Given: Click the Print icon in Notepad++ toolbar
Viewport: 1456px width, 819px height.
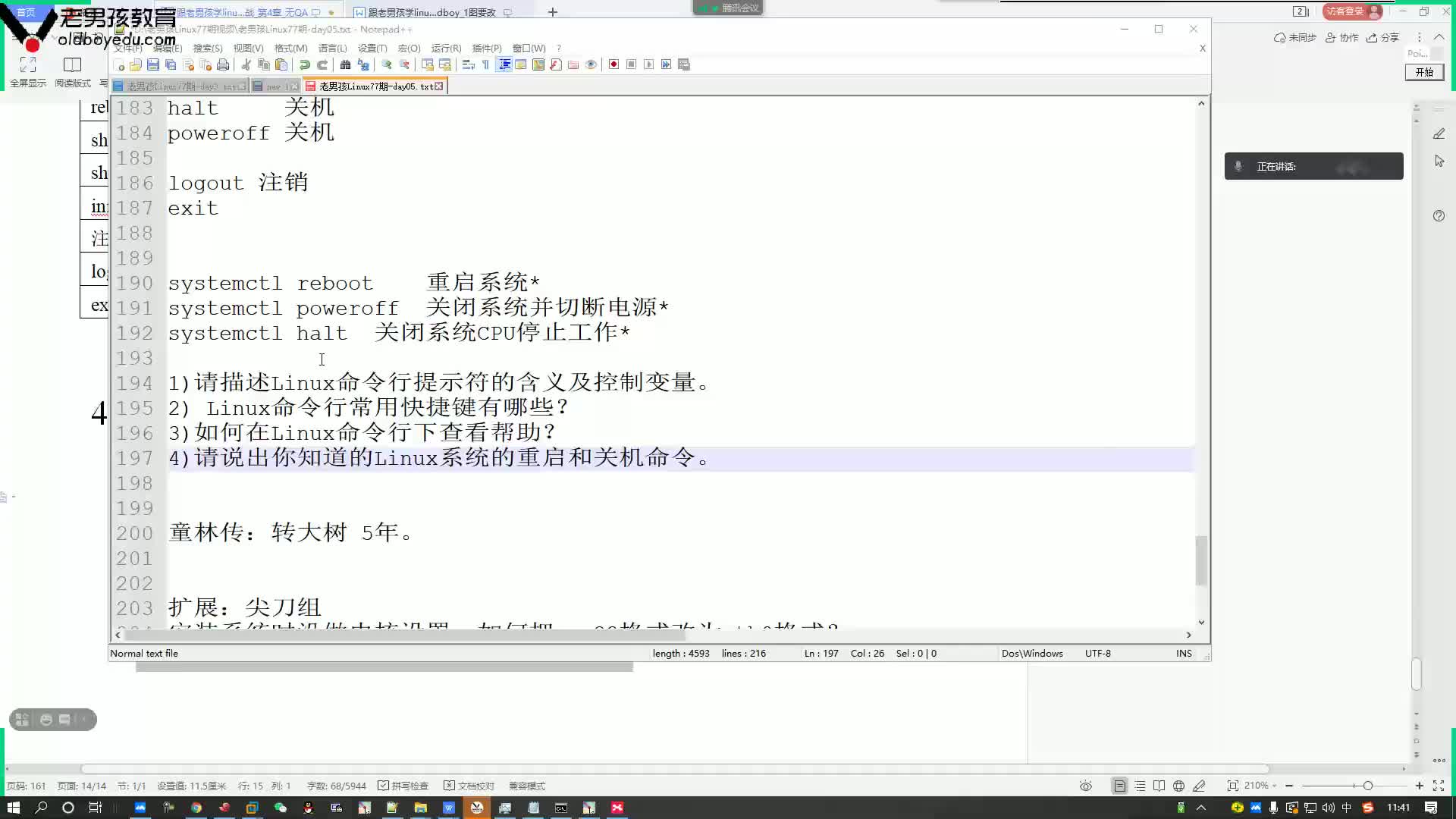Looking at the screenshot, I should tap(223, 64).
